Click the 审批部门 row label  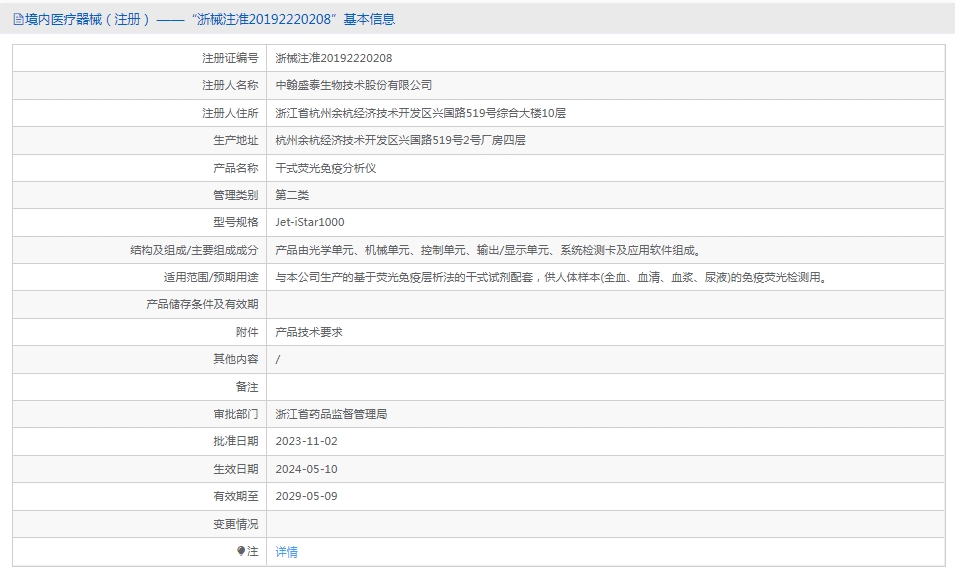pyautogui.click(x=236, y=414)
